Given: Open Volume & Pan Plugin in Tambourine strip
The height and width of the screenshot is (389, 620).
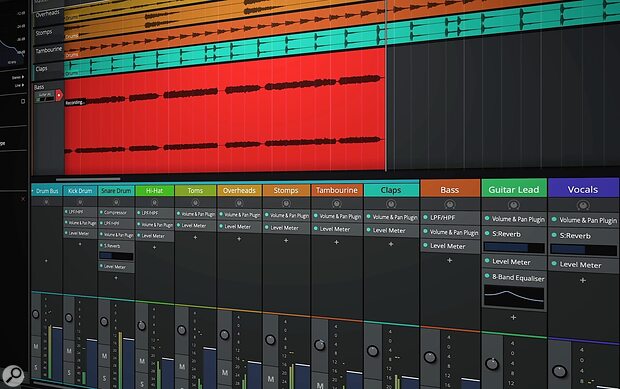Looking at the screenshot, I should tap(337, 216).
